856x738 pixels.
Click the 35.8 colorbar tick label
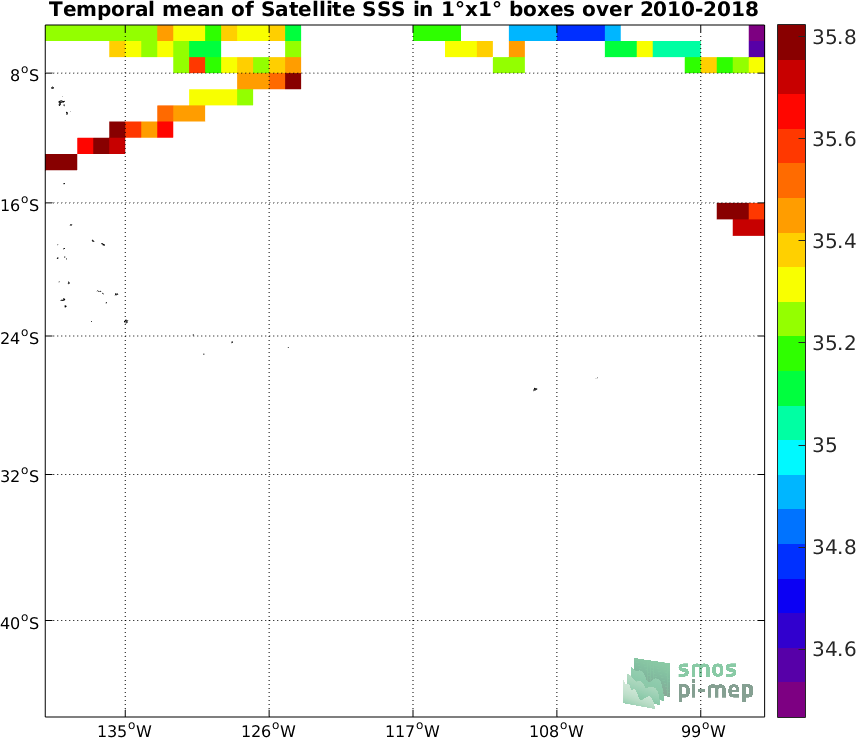[x=834, y=37]
